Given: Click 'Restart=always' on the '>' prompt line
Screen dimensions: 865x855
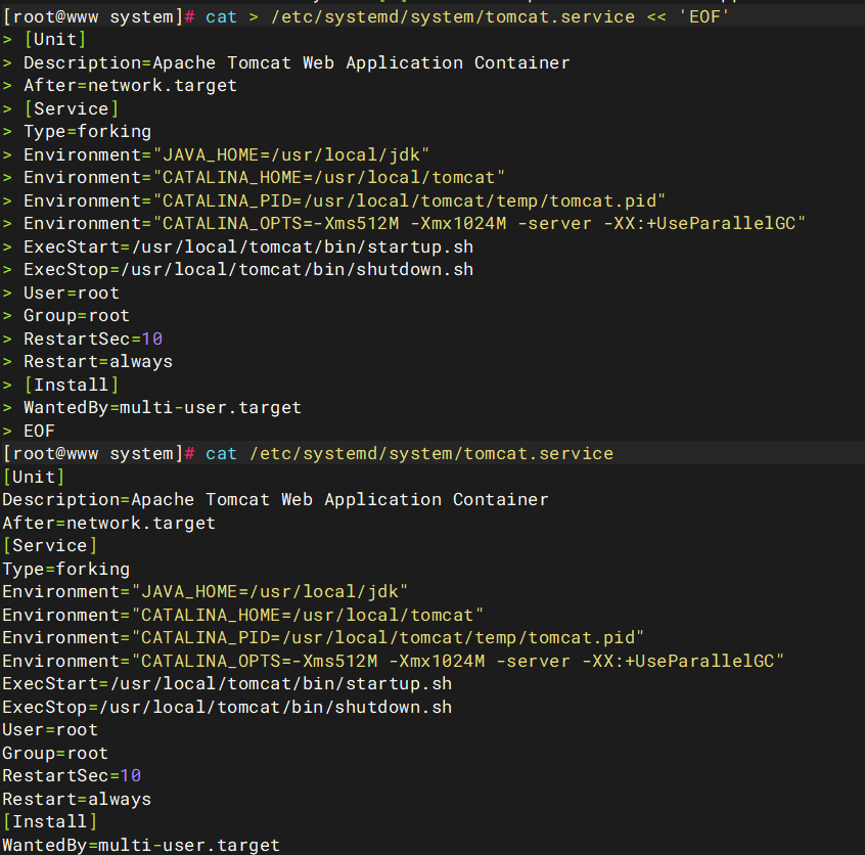Looking at the screenshot, I should point(98,361).
